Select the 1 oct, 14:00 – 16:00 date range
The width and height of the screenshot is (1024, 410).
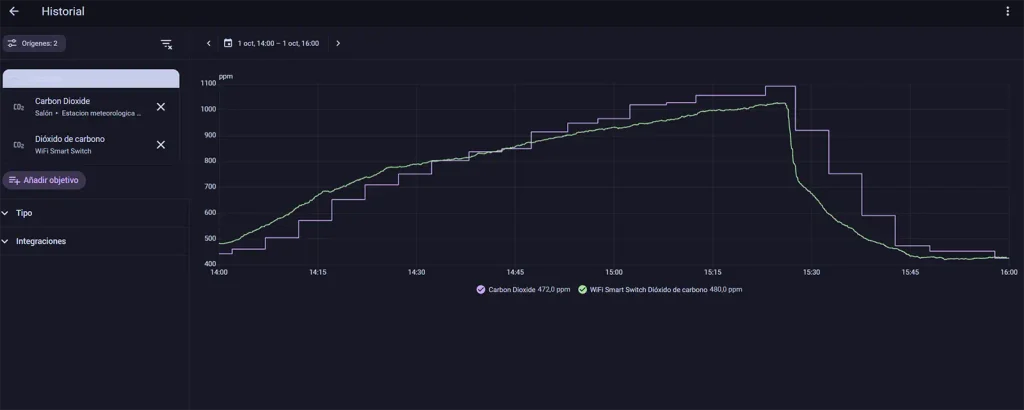tap(278, 43)
